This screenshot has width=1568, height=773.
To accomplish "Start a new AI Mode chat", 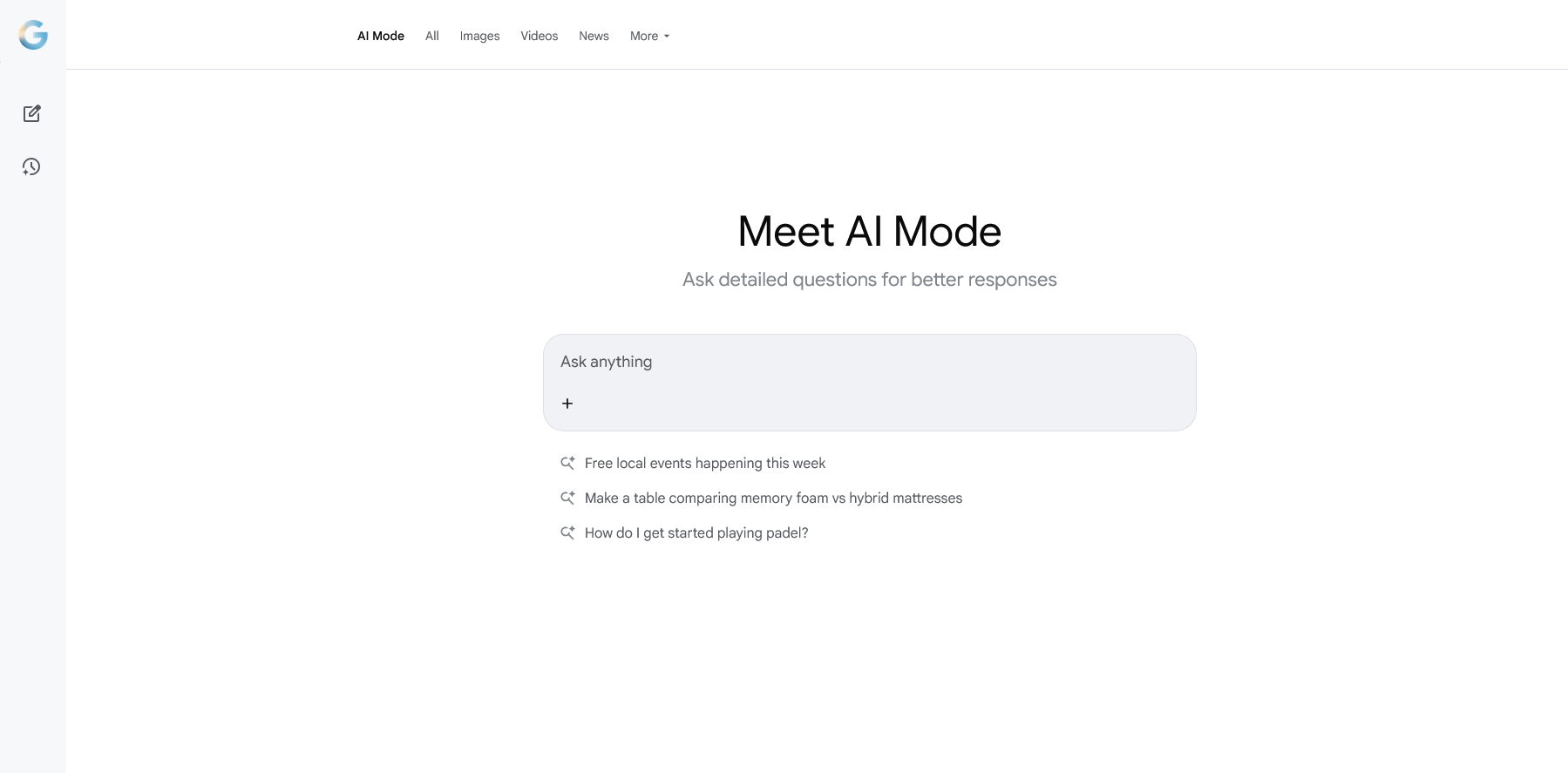I will point(32,113).
